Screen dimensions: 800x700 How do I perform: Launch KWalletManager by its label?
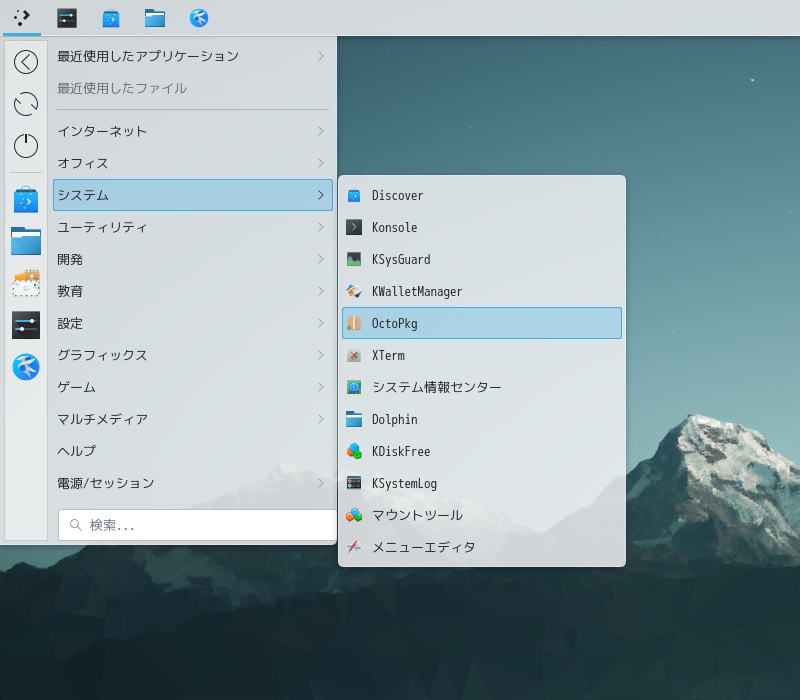coord(417,291)
